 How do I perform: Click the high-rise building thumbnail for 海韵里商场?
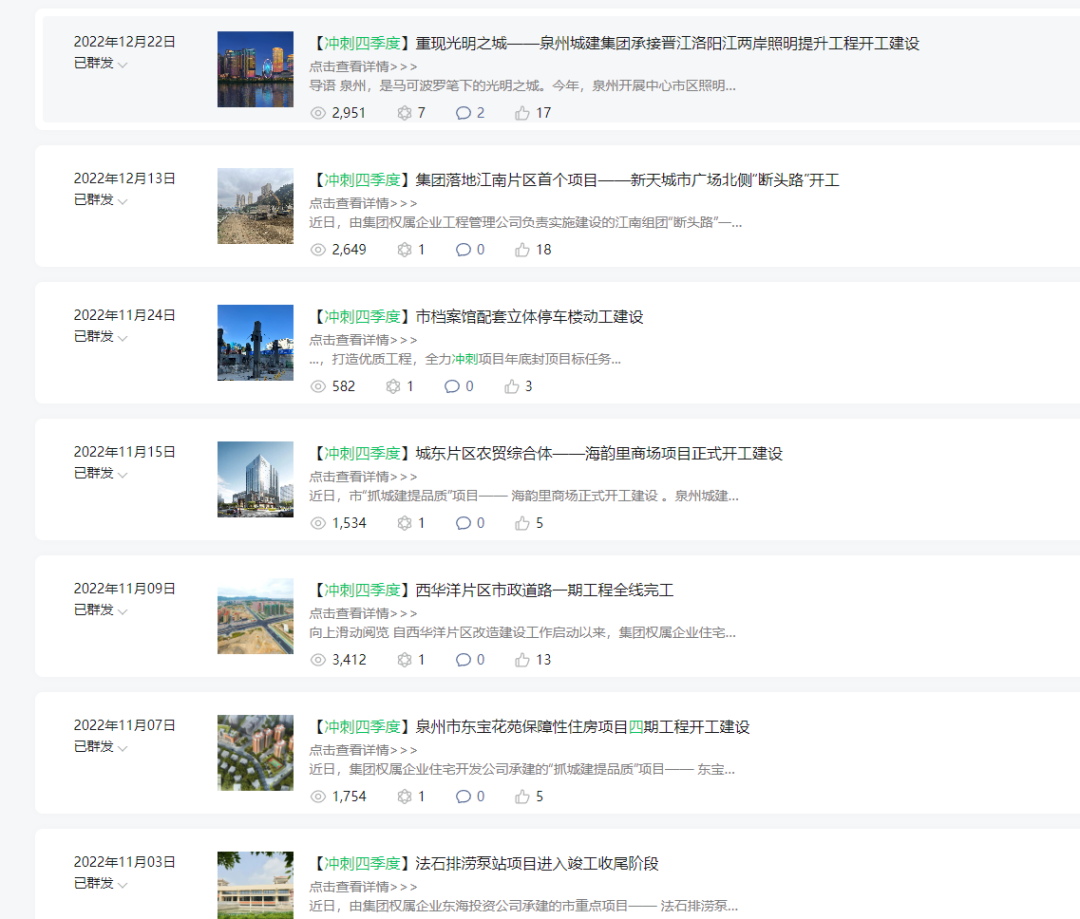pos(255,479)
